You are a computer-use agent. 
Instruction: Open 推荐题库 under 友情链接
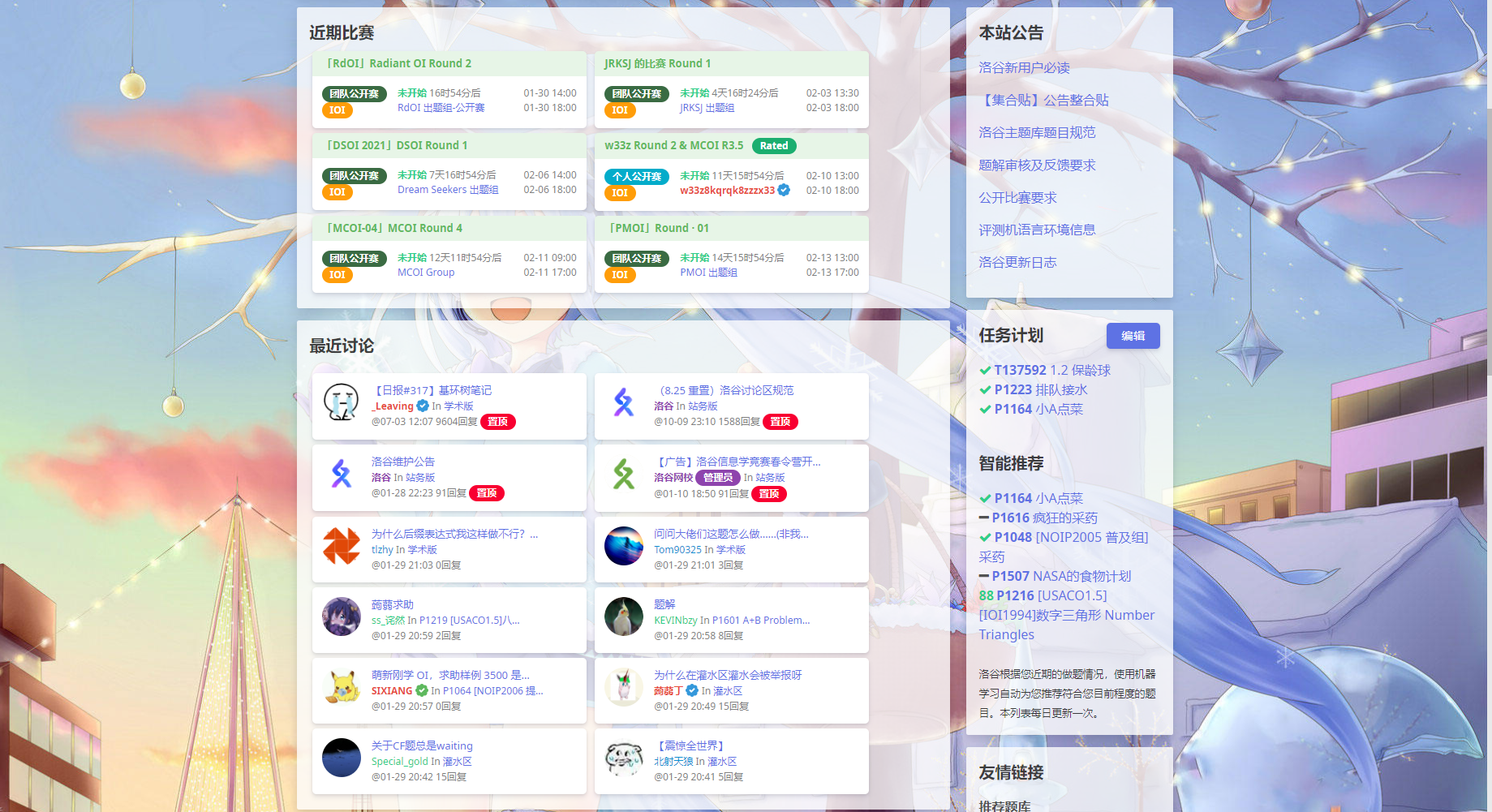[1004, 806]
